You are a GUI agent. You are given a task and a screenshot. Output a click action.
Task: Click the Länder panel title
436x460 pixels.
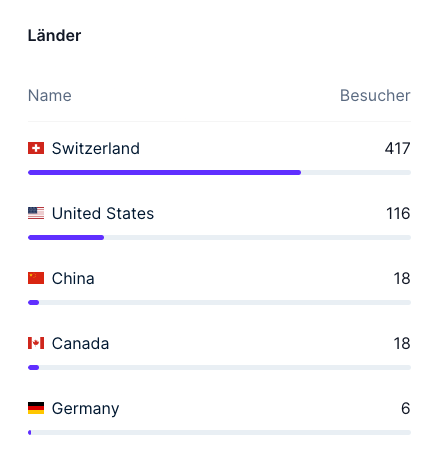tap(54, 36)
